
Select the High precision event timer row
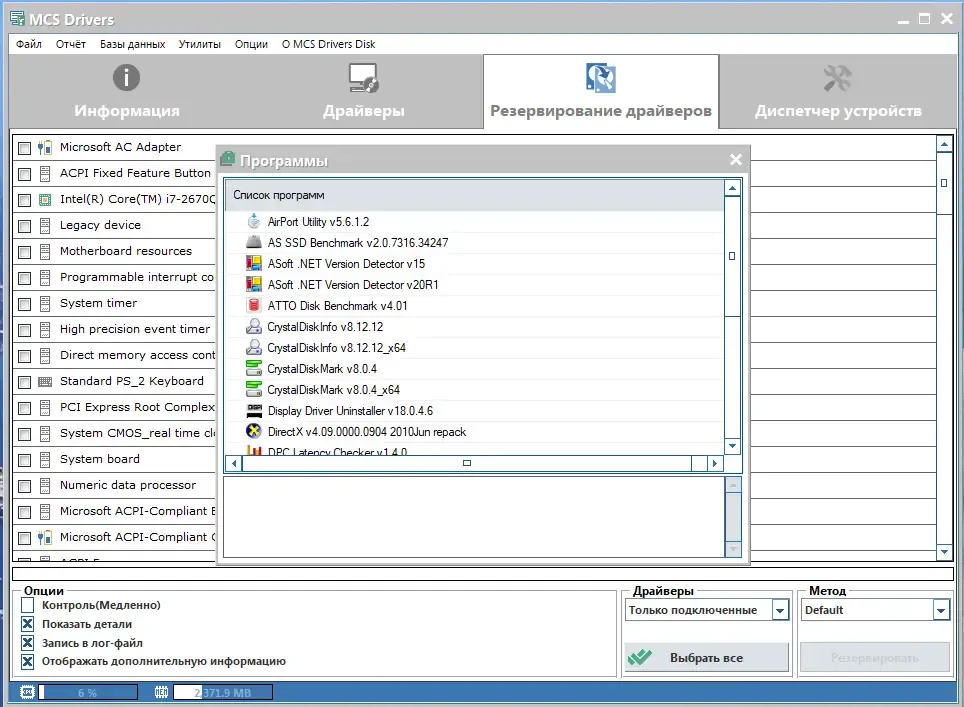pyautogui.click(x=114, y=330)
